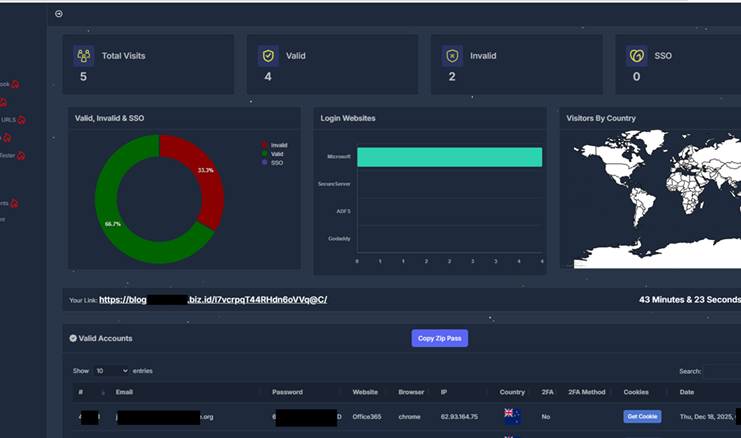This screenshot has height=438, width=741.
Task: Toggle the Valid legend entry in donut chart
Action: [273, 153]
